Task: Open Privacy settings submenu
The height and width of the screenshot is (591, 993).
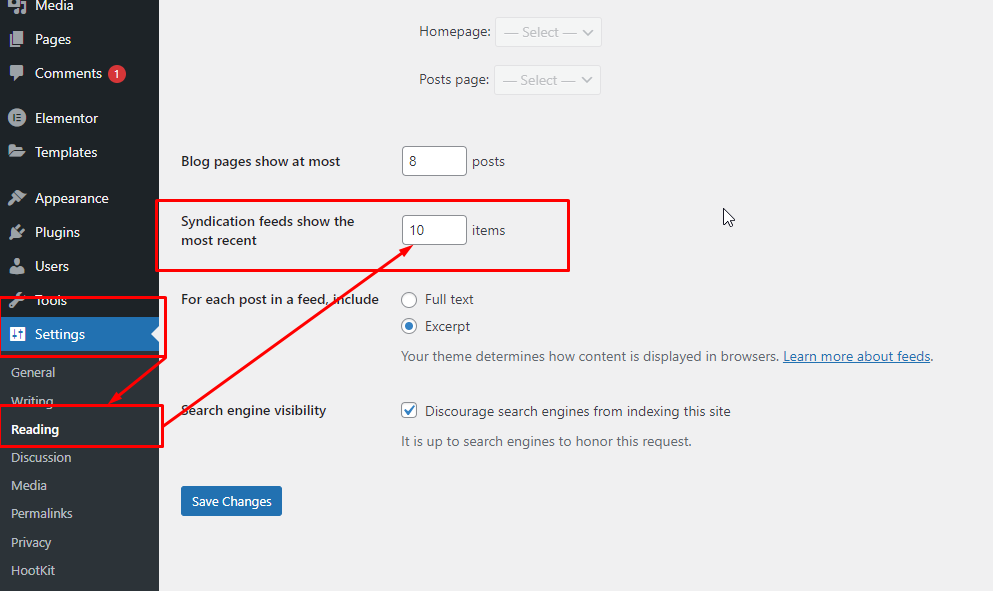Action: point(31,542)
